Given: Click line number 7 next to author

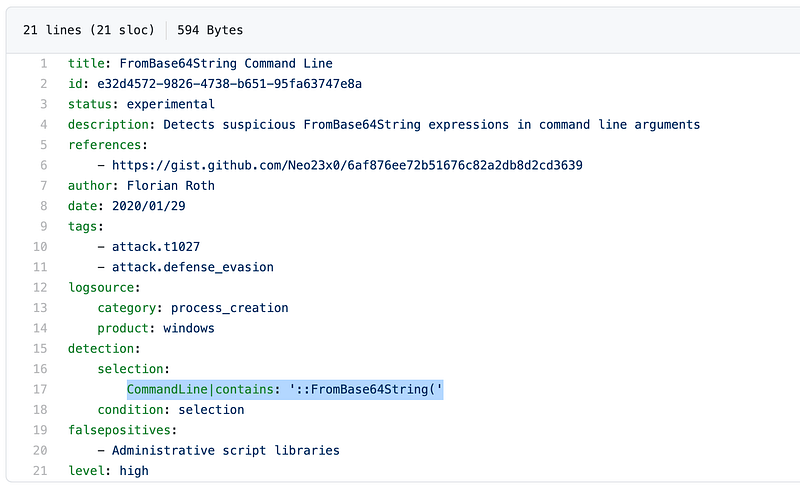Looking at the screenshot, I should (x=43, y=185).
